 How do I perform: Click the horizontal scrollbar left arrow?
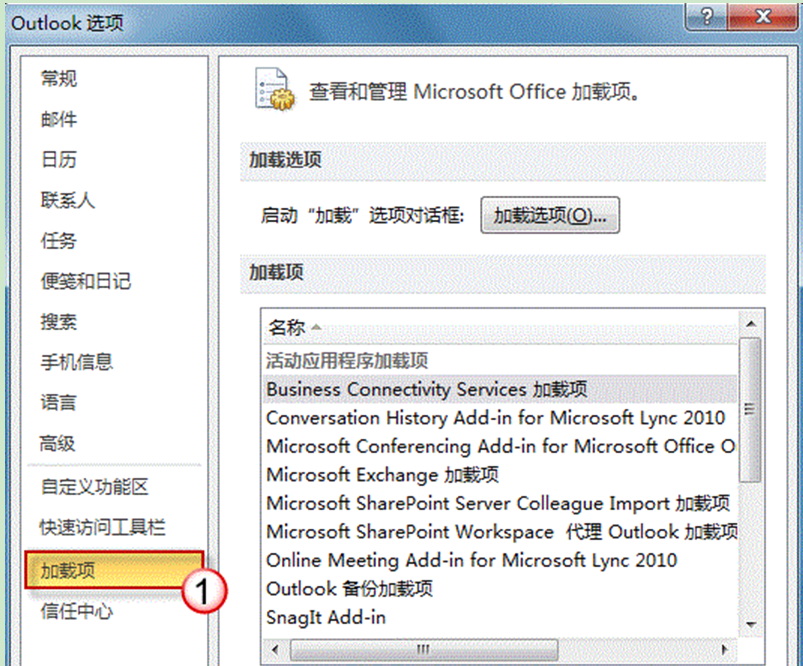coord(271,650)
